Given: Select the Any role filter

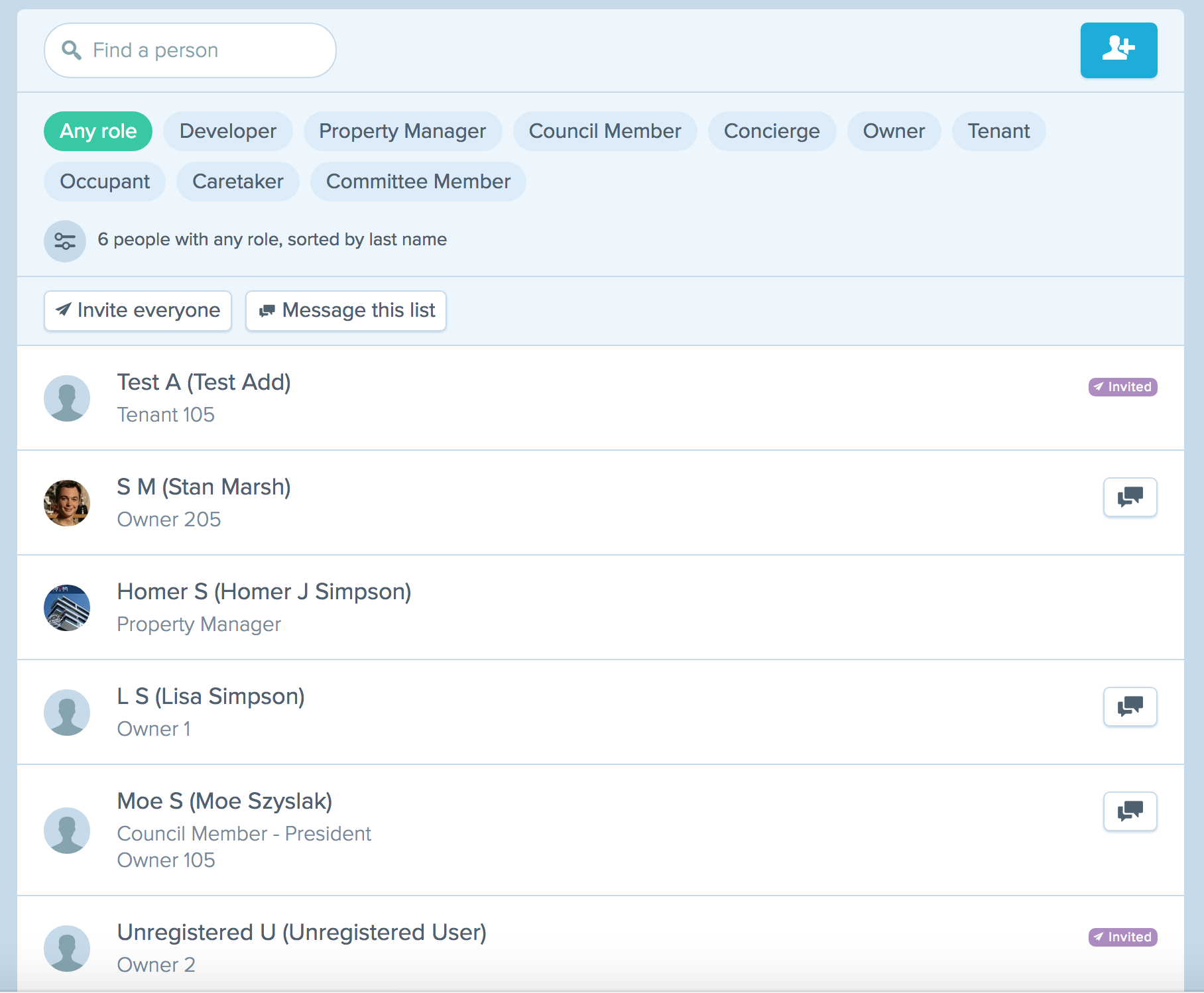Looking at the screenshot, I should click(98, 131).
